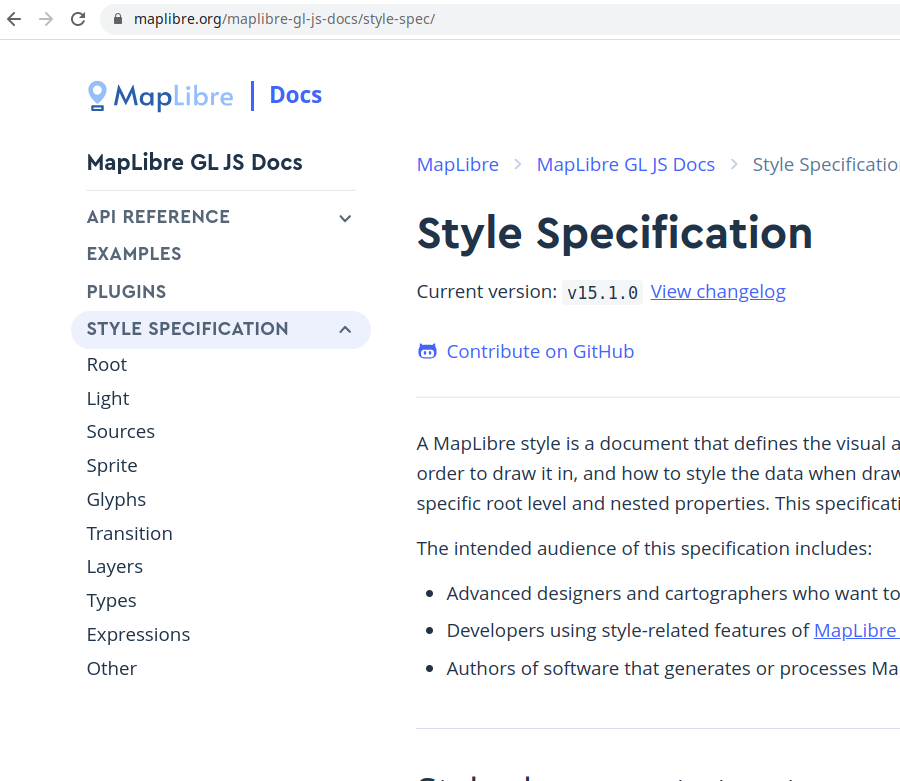900x781 pixels.
Task: Collapse the Style Specification chevron
Action: pyautogui.click(x=345, y=329)
